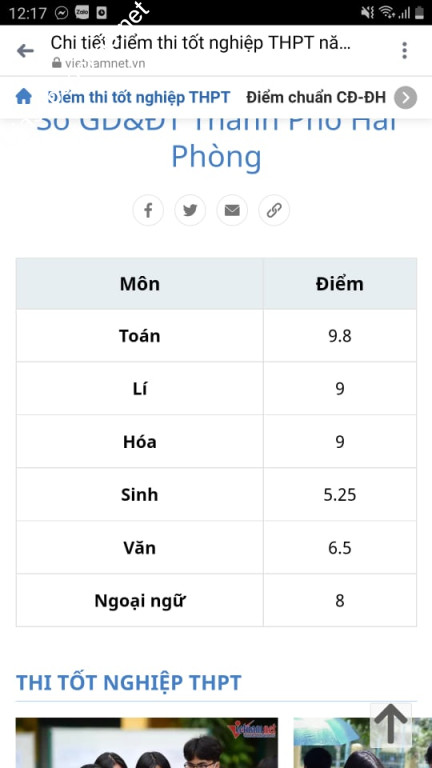The width and height of the screenshot is (432, 768).
Task: Copy page link with chain icon
Action: point(274,210)
